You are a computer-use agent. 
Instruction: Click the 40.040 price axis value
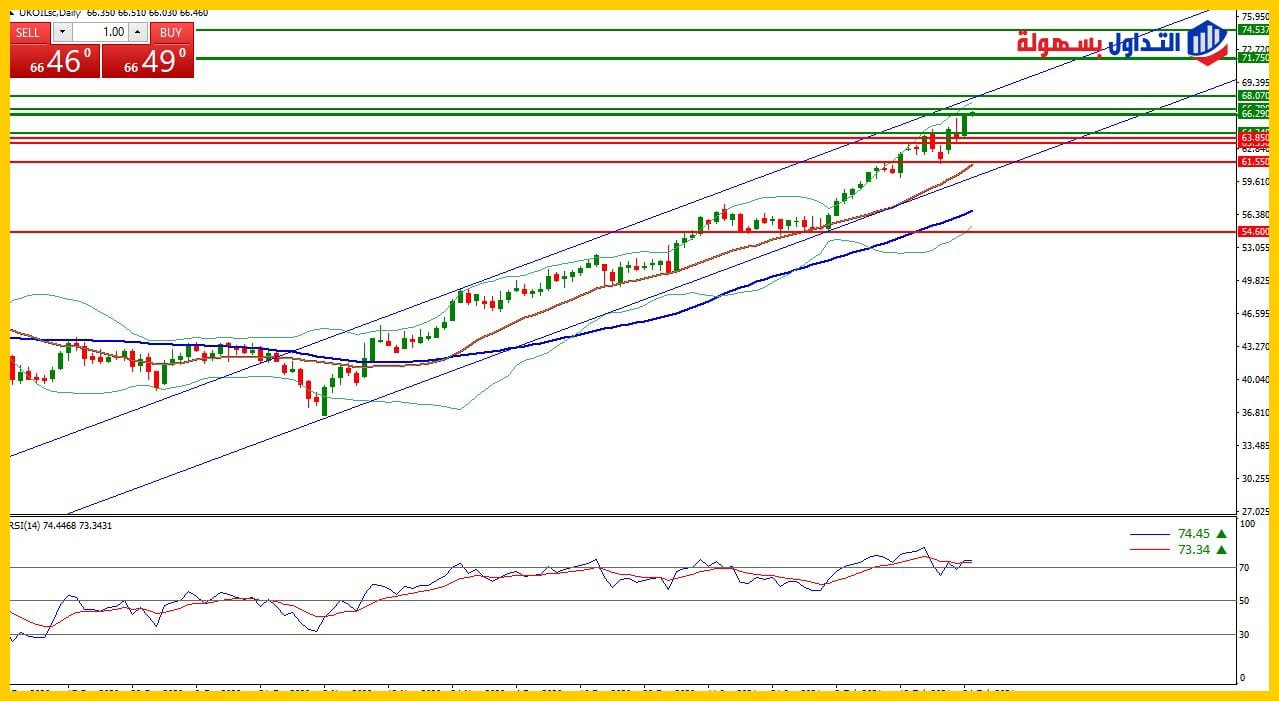[x=1254, y=379]
